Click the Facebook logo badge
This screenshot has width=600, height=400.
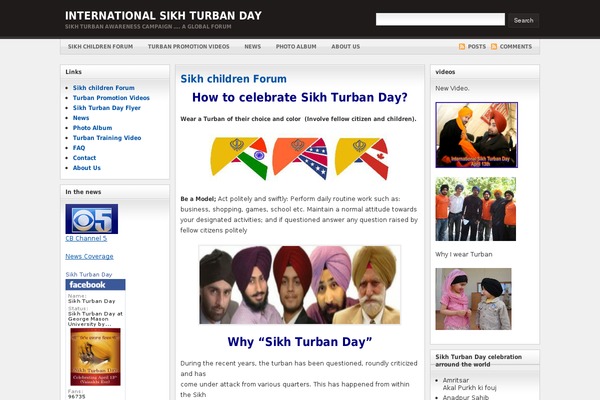tap(95, 285)
